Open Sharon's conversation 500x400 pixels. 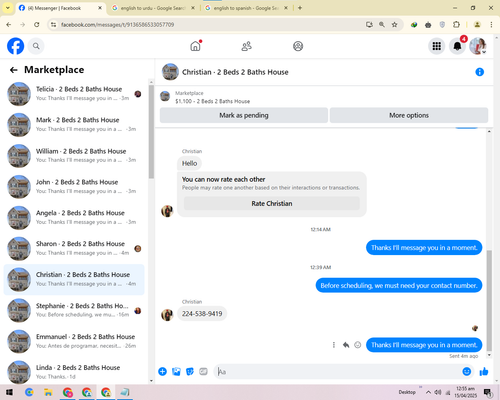click(x=74, y=248)
